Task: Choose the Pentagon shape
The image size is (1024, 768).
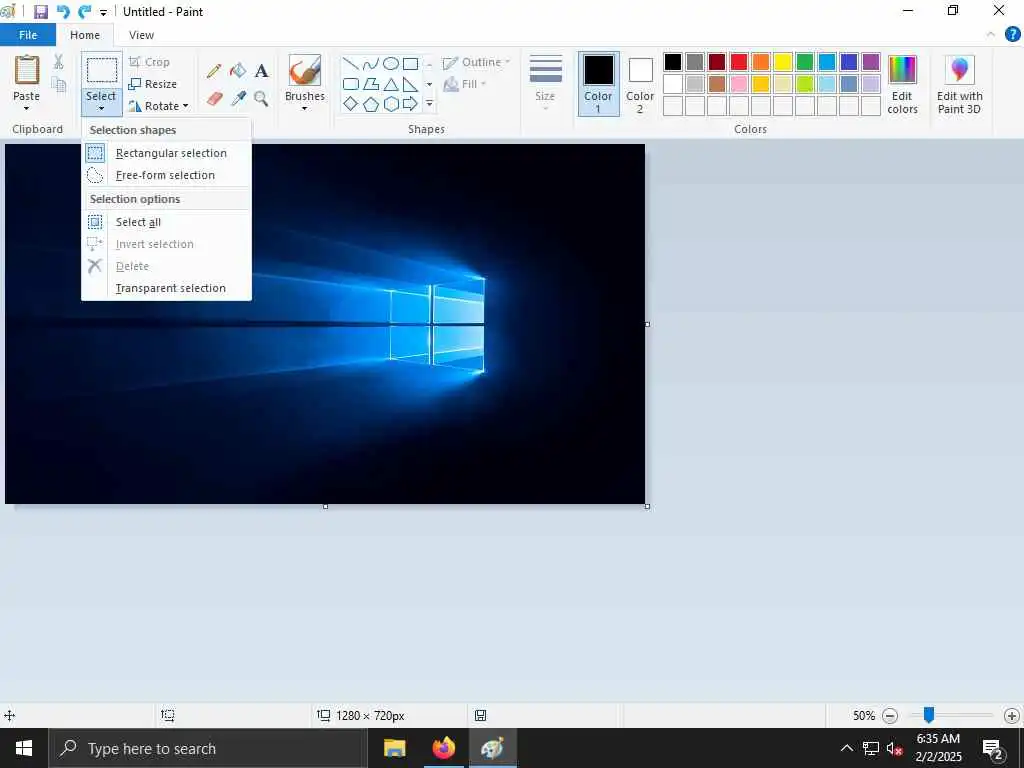Action: (x=371, y=104)
